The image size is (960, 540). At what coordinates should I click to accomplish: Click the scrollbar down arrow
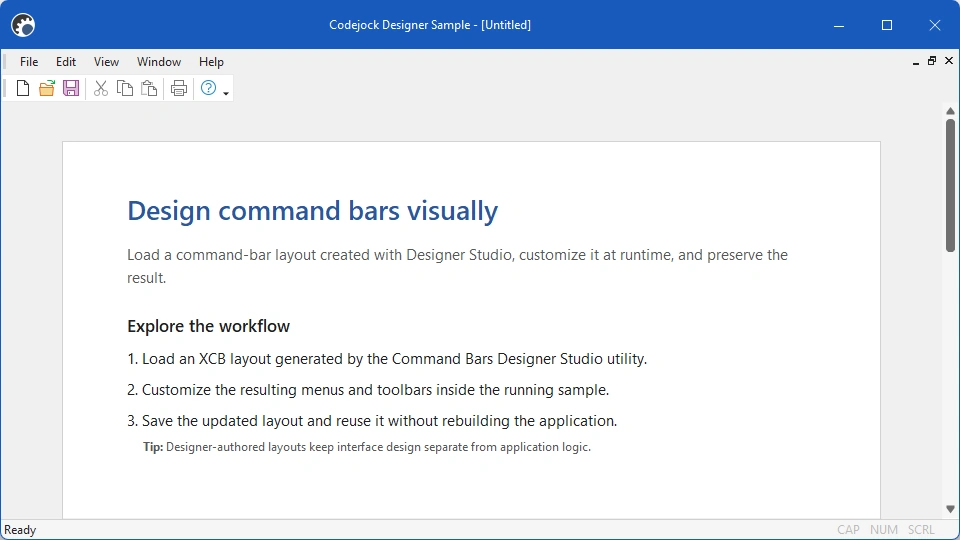(950, 509)
